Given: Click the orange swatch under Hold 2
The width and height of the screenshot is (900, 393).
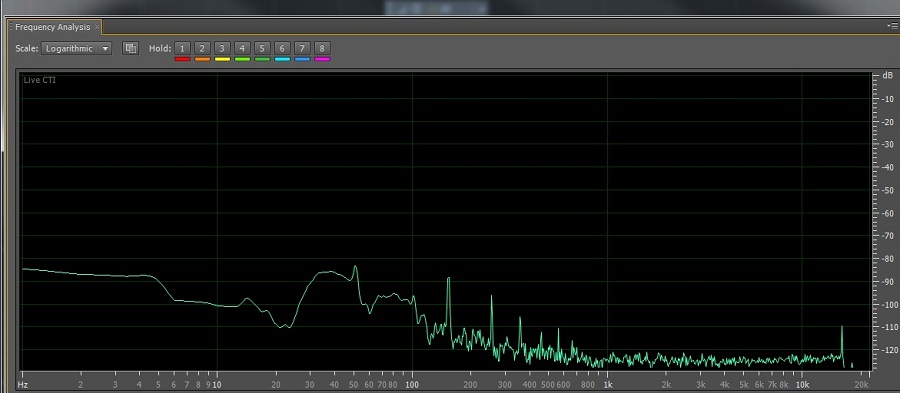Looking at the screenshot, I should tap(203, 59).
